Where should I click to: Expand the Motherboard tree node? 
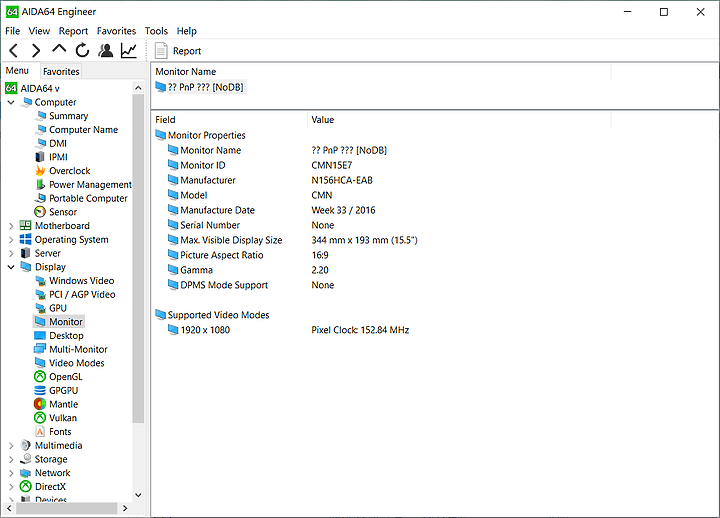point(11,226)
